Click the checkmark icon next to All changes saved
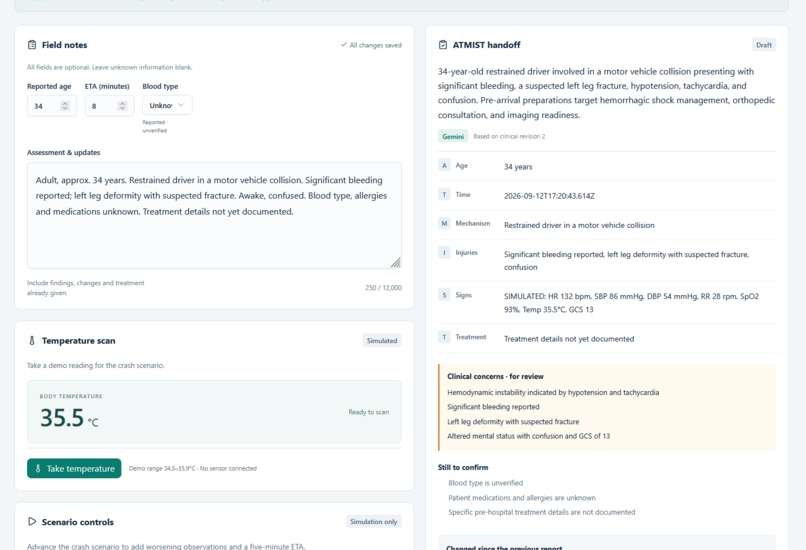This screenshot has height=550, width=806. (x=343, y=45)
